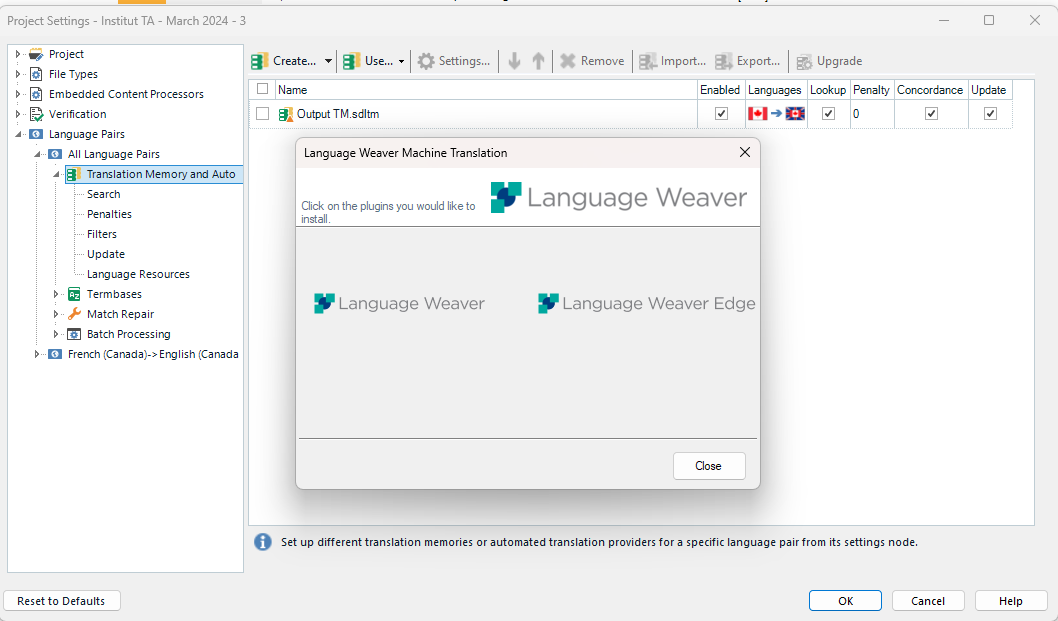Select Search in the settings tree
The height and width of the screenshot is (621, 1058).
103,194
